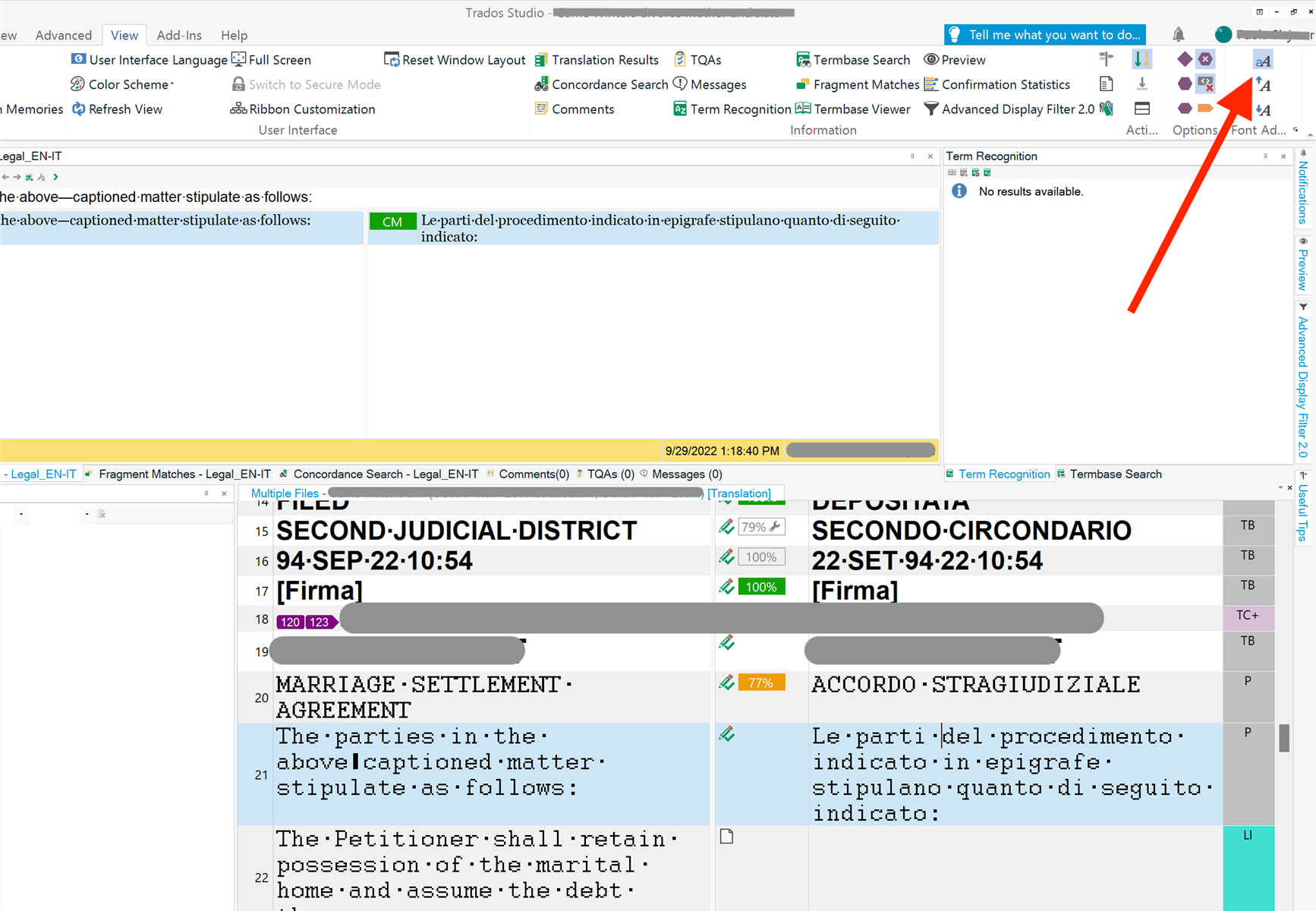
Task: Open the Help ribbon tab
Action: 235,35
